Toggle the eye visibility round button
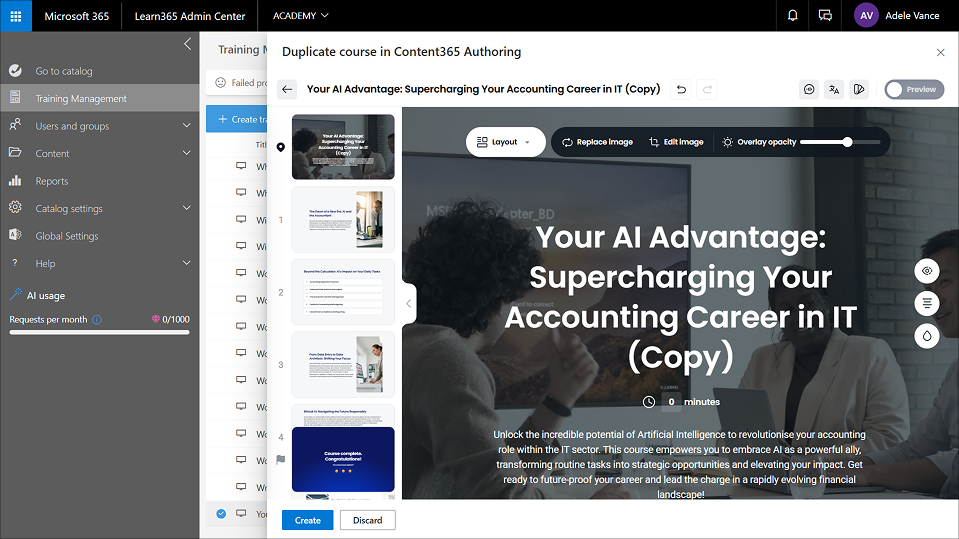 coord(927,271)
